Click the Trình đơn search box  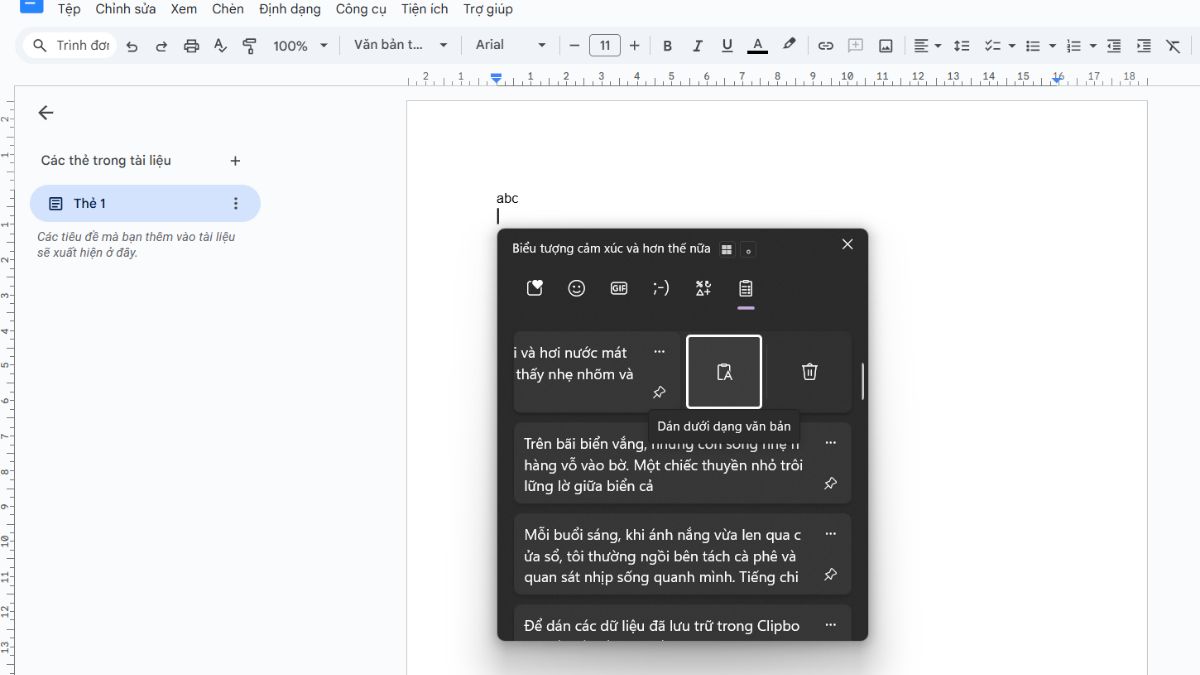point(70,46)
